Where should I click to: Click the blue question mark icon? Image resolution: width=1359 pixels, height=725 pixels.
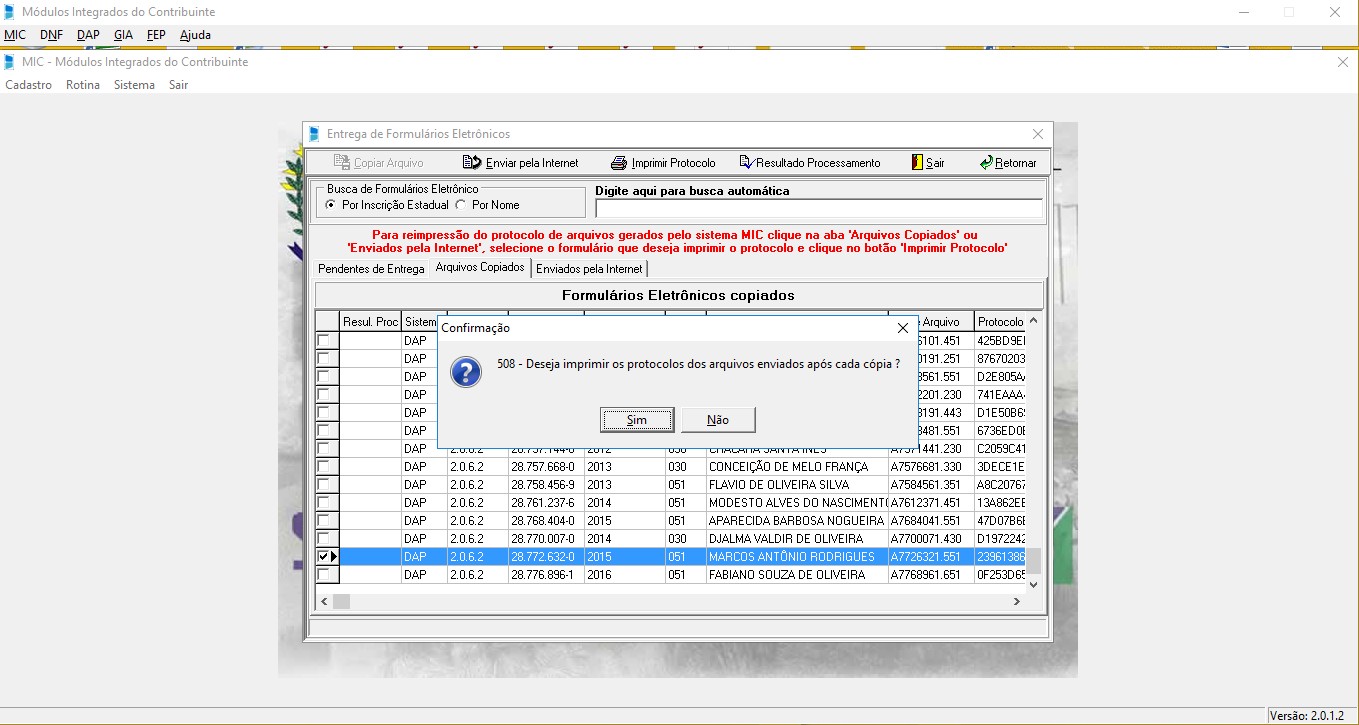click(x=466, y=372)
